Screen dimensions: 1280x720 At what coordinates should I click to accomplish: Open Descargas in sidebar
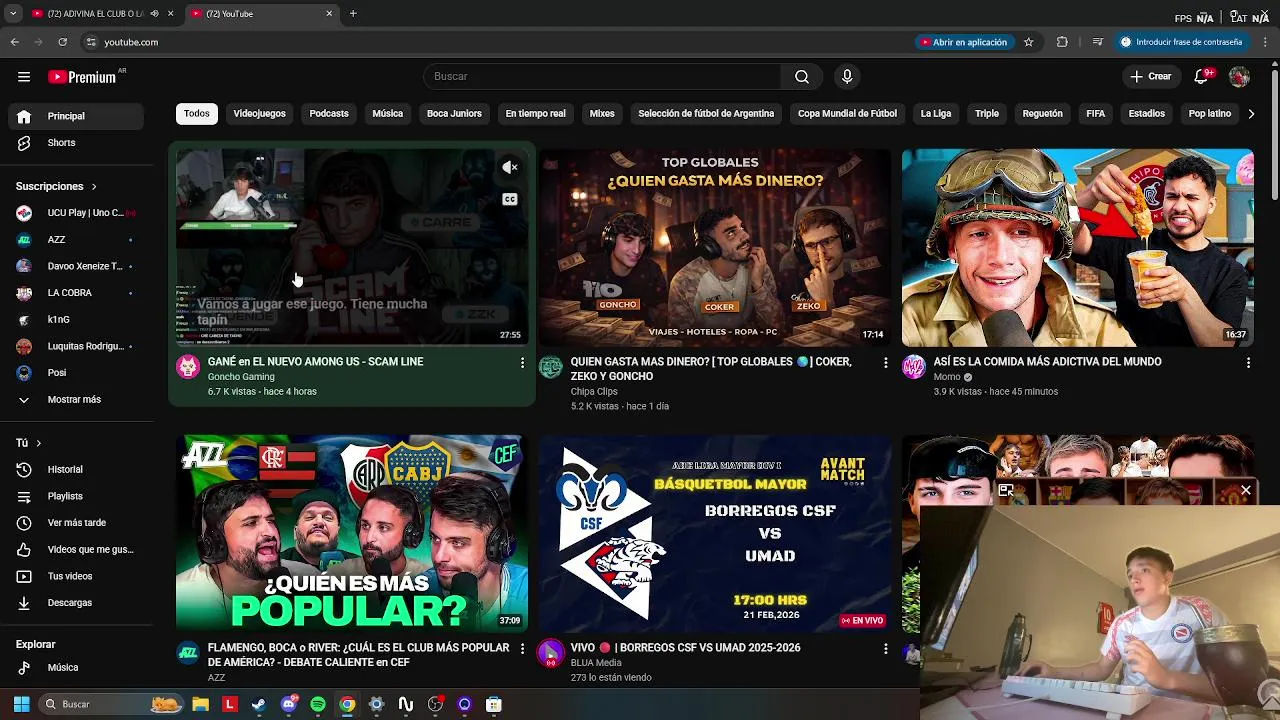(76, 603)
